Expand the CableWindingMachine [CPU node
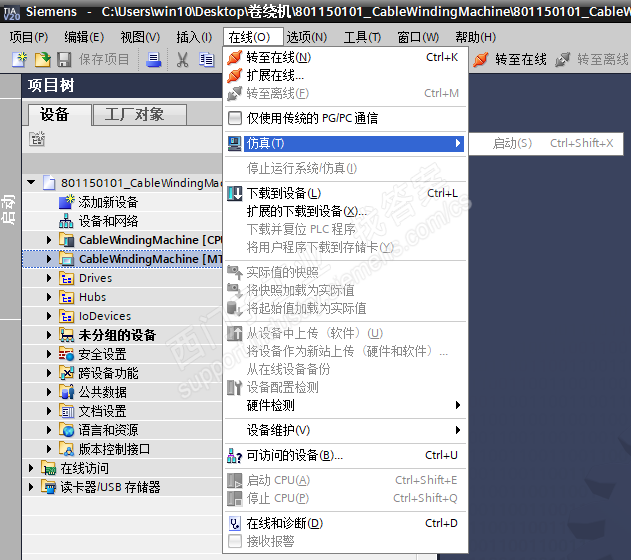This screenshot has height=560, width=631. coord(49,240)
